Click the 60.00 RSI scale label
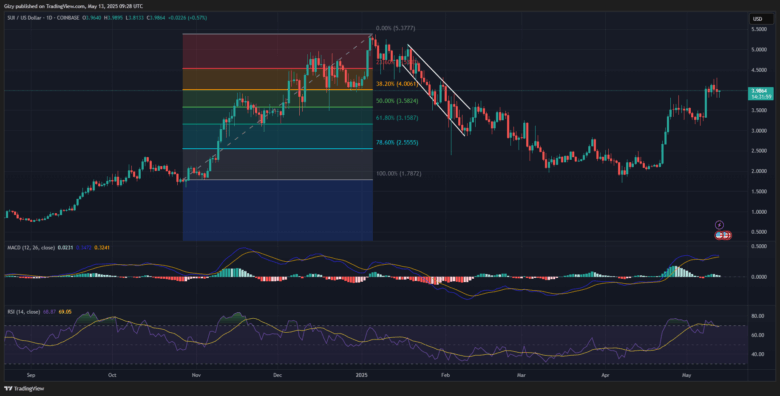 tap(758, 335)
